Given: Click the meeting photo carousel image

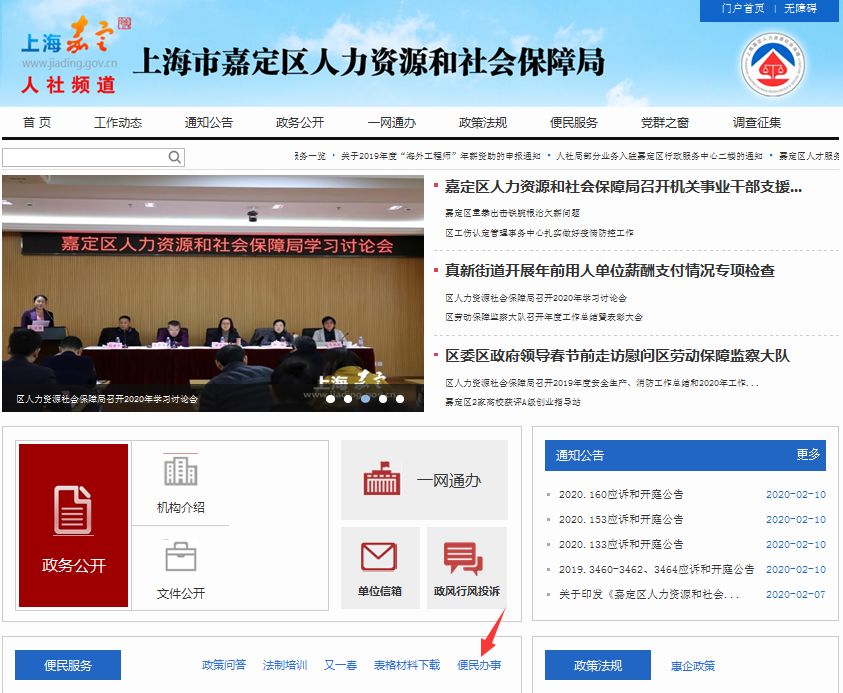Looking at the screenshot, I should click(213, 294).
